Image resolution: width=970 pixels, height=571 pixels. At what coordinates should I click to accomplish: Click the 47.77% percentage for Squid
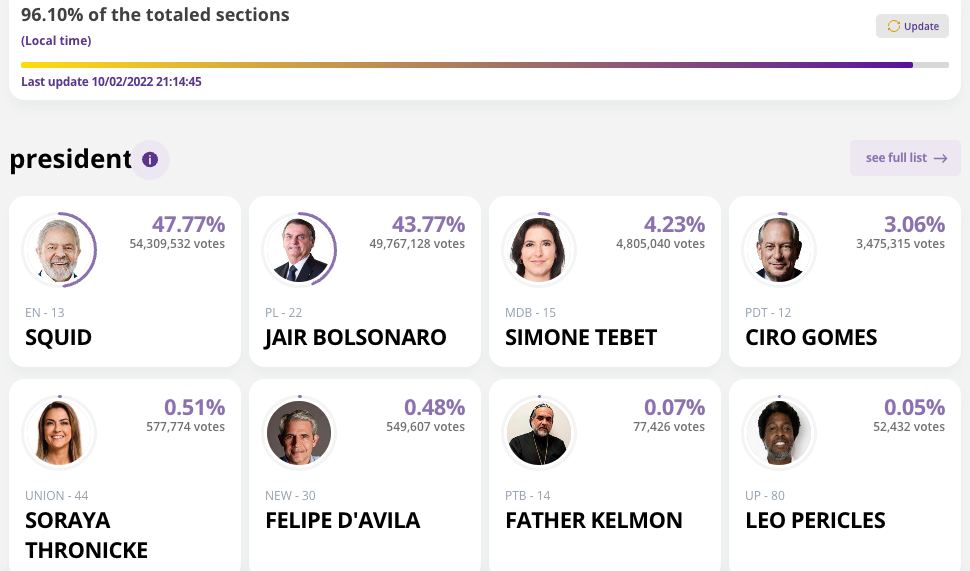(188, 224)
